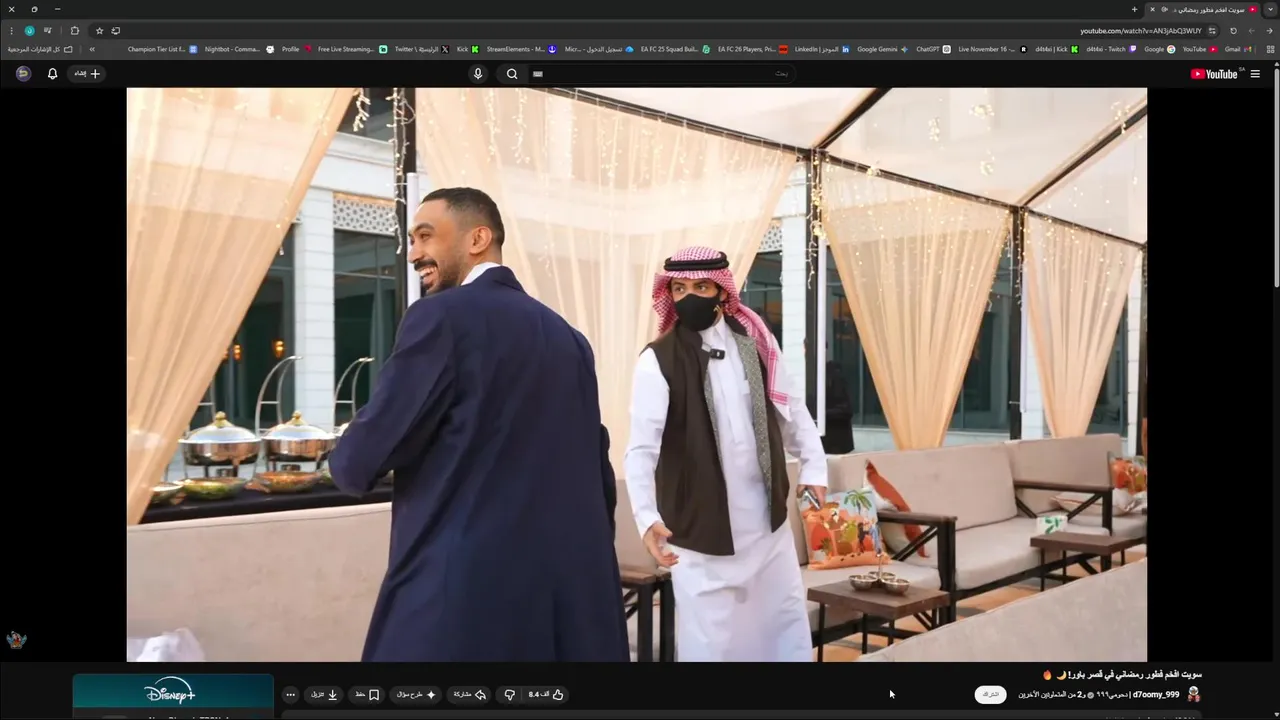Click tab audio indicator icon
This screenshot has width=1280, height=720.
1165,9
